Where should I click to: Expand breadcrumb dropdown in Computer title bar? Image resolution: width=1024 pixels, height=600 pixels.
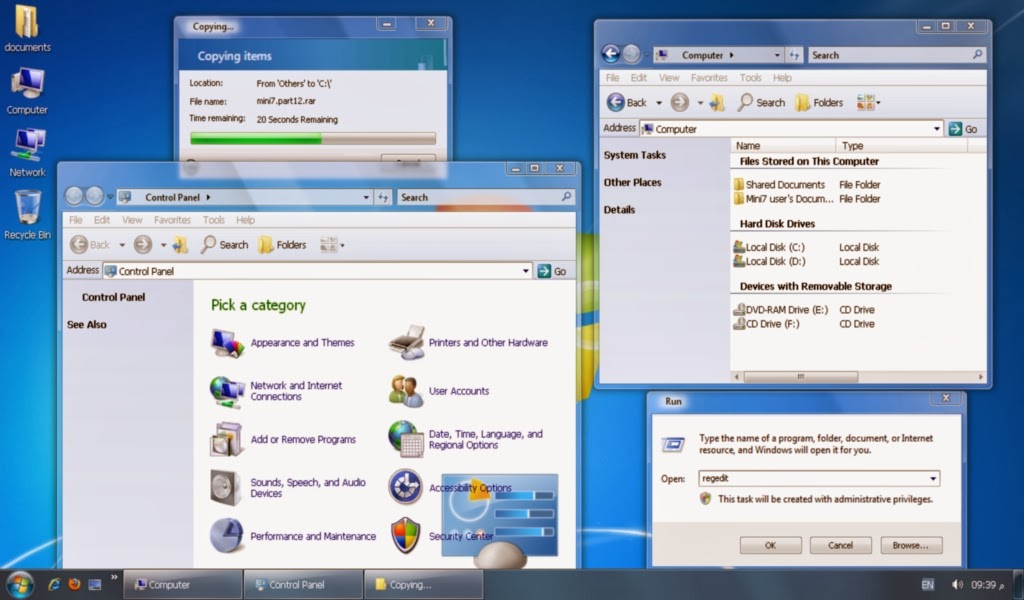pos(776,55)
